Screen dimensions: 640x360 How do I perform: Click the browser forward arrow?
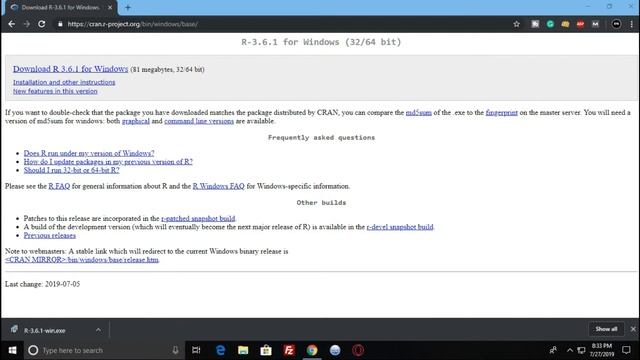[x=27, y=24]
